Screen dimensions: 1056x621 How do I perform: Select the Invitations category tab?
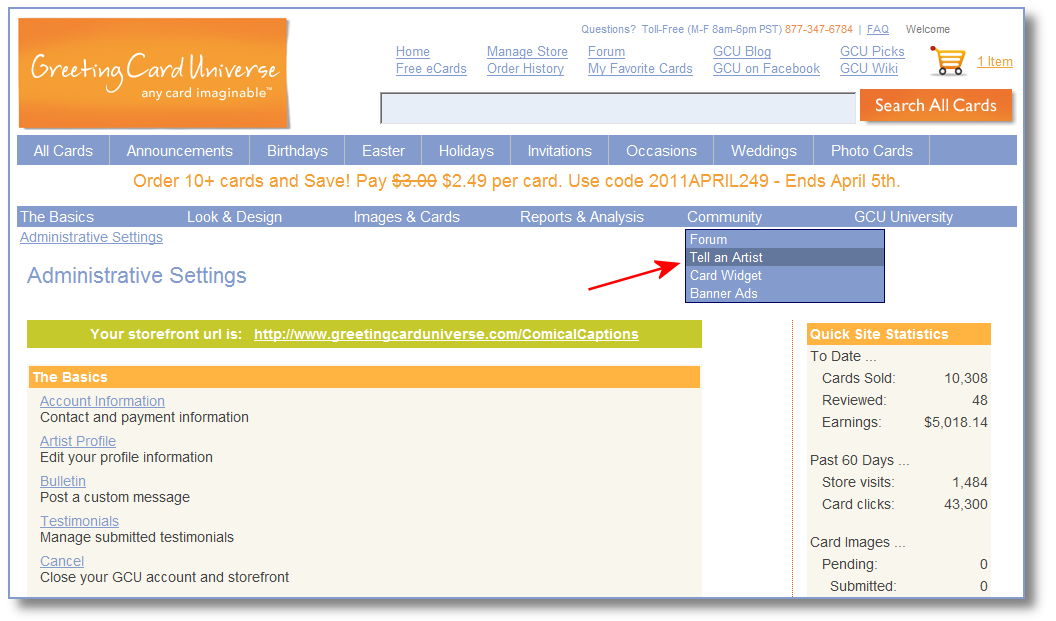[x=560, y=151]
